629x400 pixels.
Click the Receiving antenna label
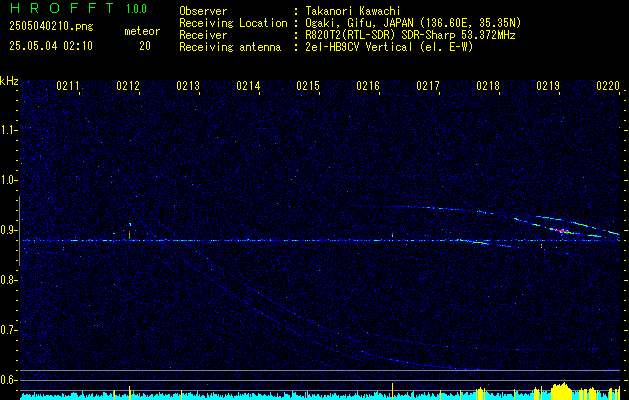click(230, 47)
